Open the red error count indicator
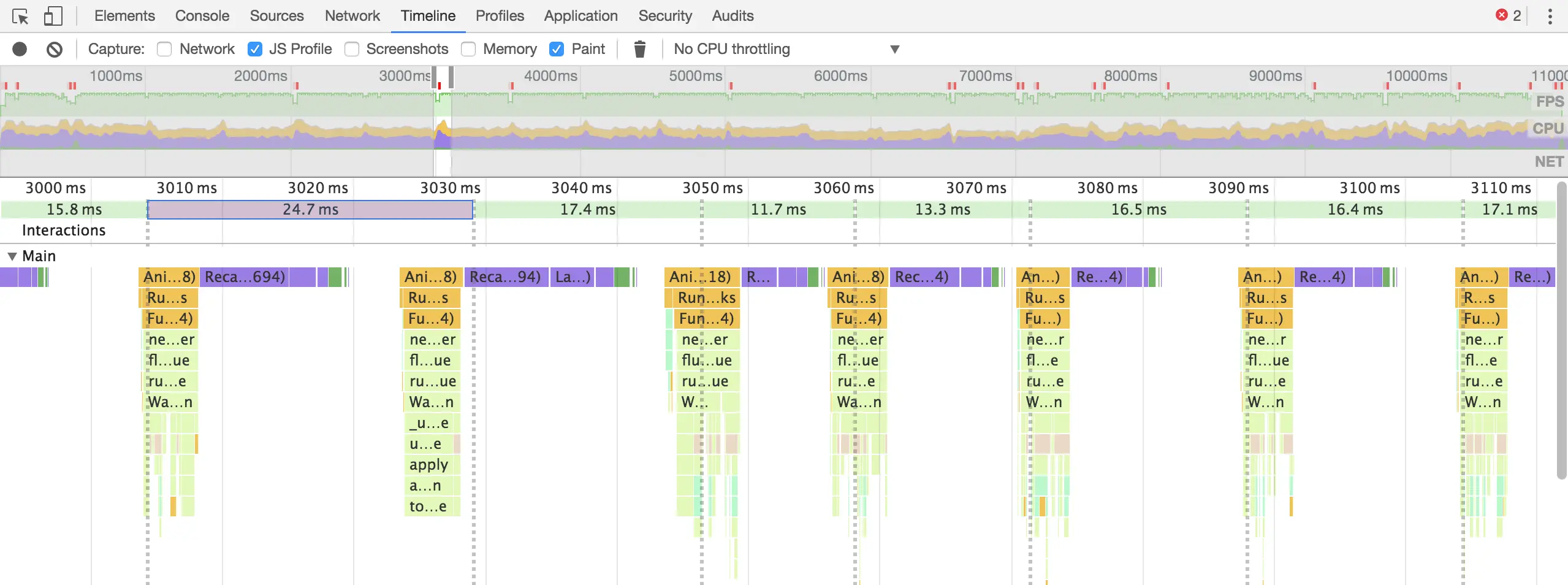1568x585 pixels. tap(1509, 16)
